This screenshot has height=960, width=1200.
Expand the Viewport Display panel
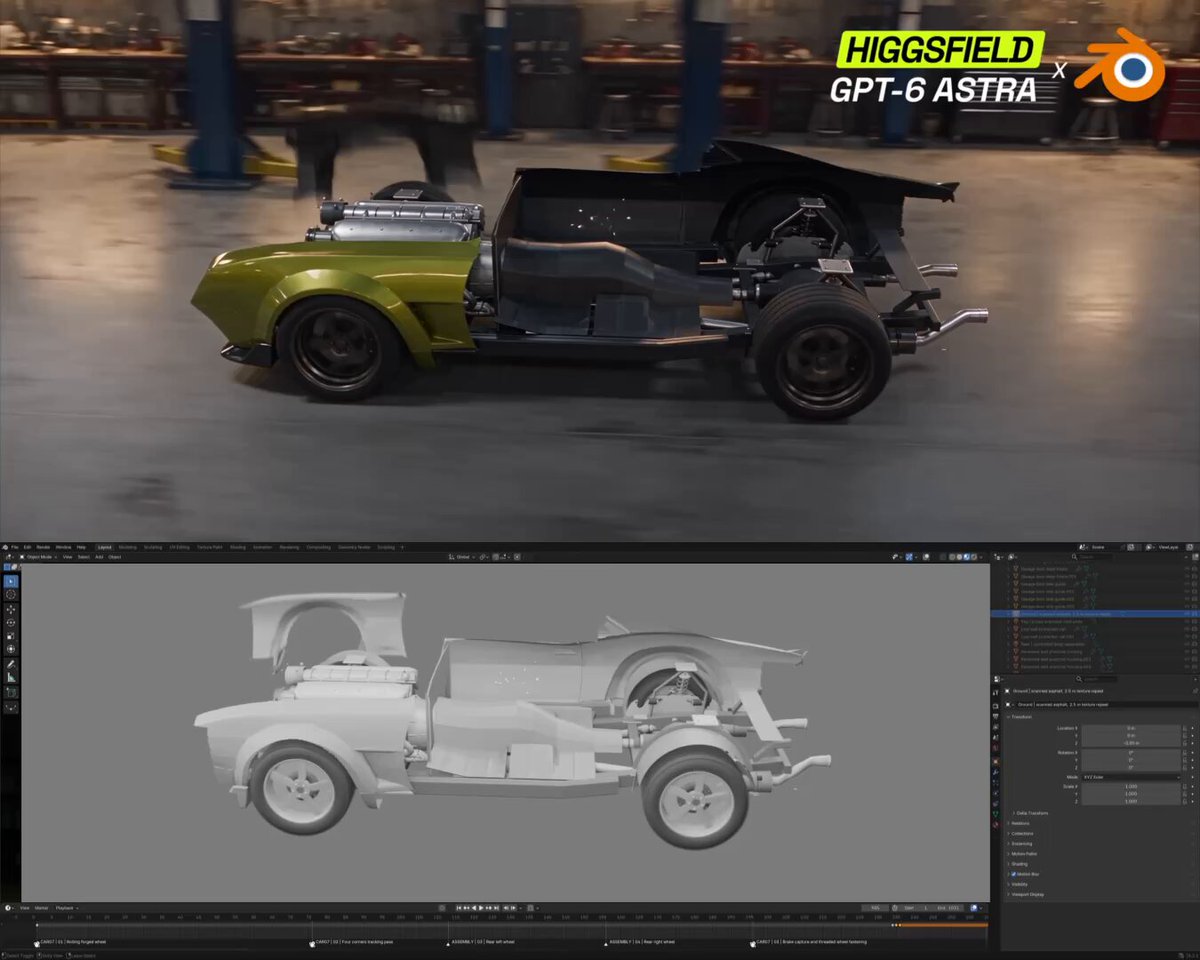point(1027,894)
